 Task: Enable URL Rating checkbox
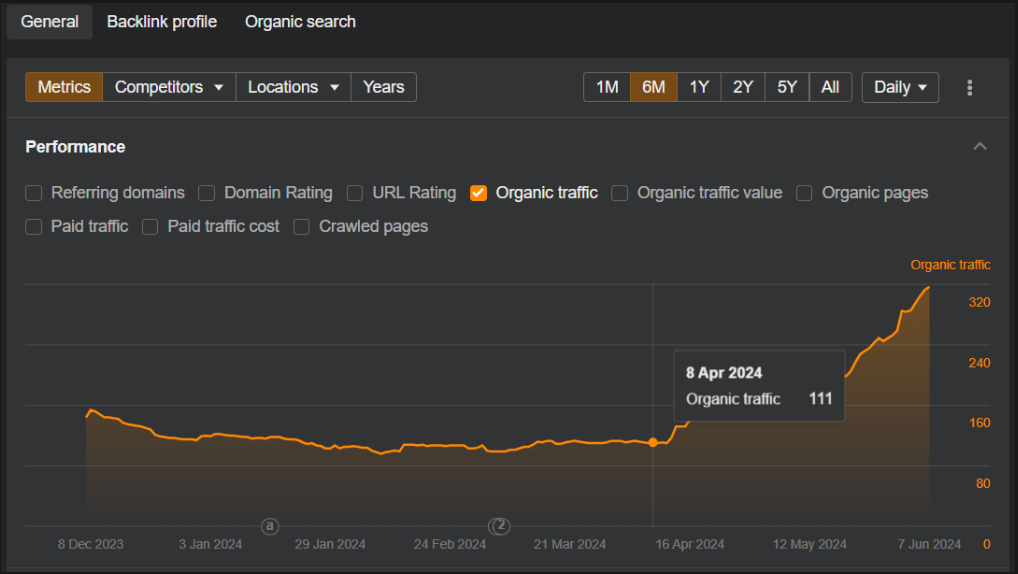pos(354,193)
